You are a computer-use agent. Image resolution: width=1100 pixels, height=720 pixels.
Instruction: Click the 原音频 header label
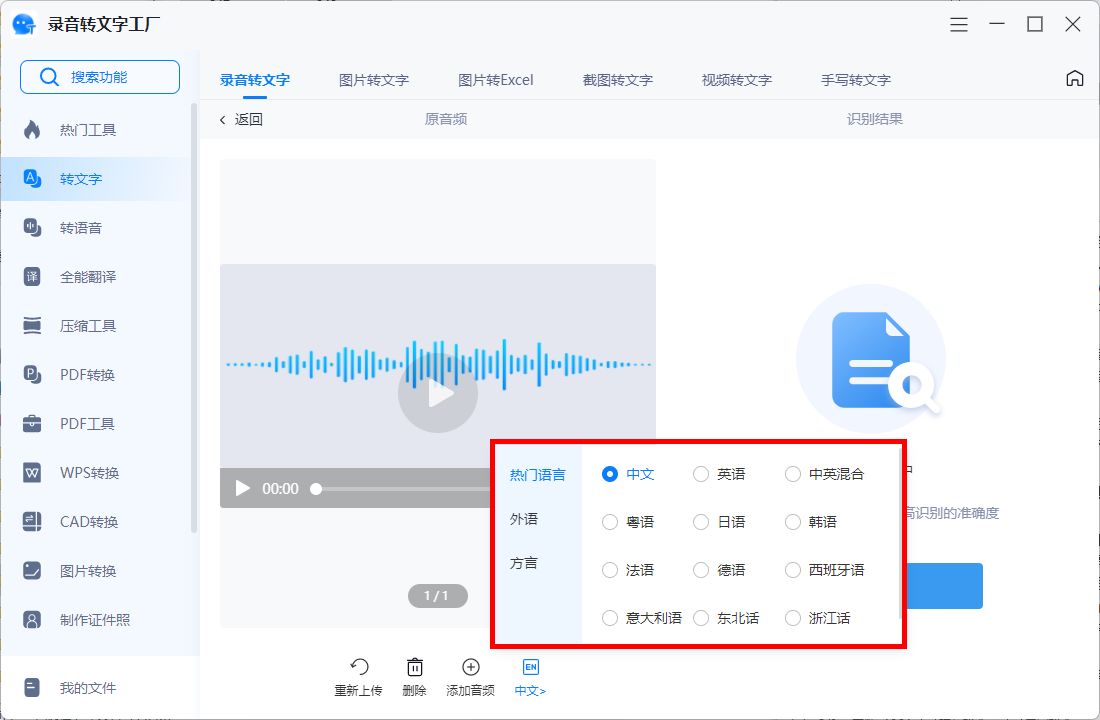(445, 119)
